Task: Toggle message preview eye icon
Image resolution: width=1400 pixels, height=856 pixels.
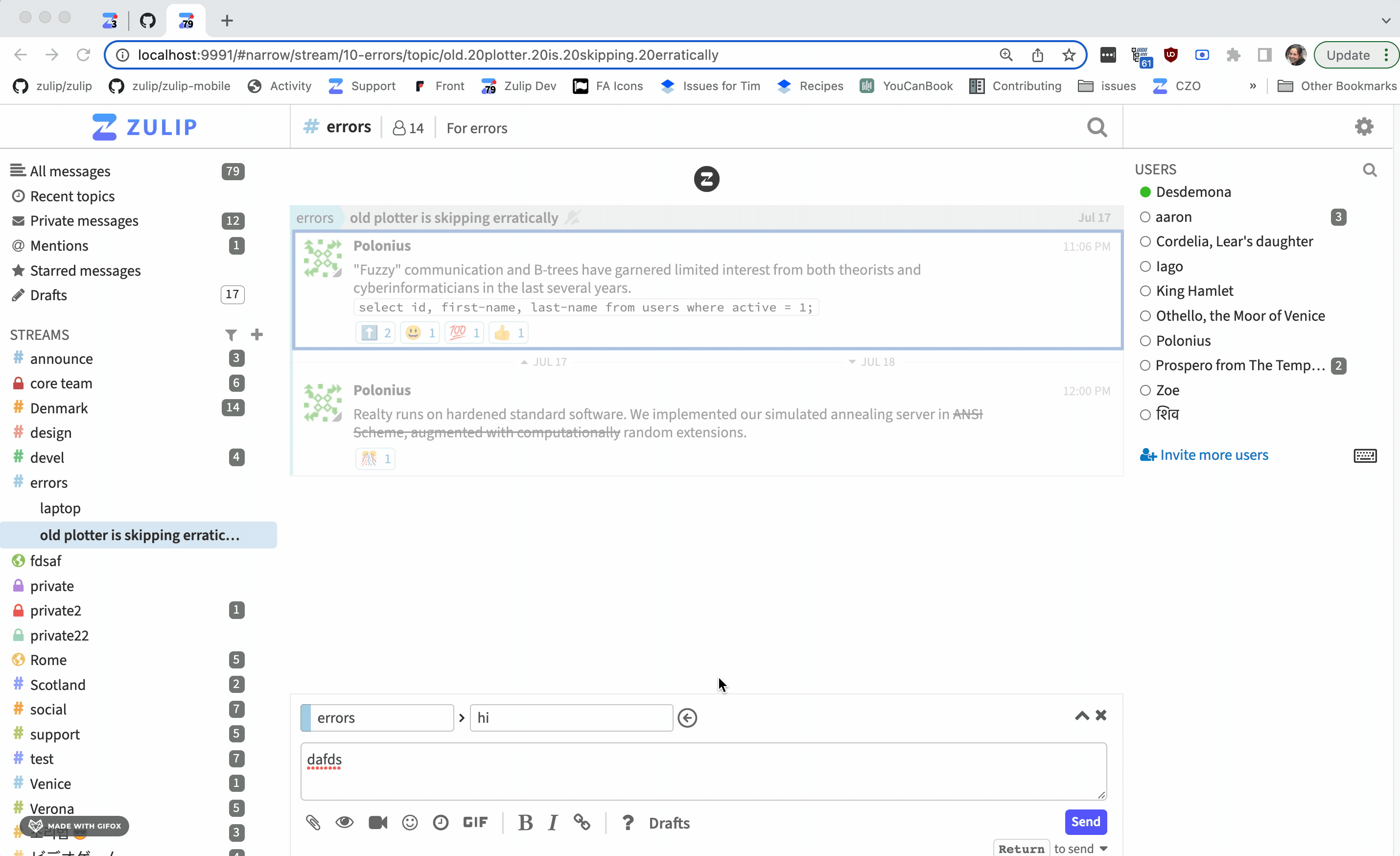Action: click(x=344, y=823)
